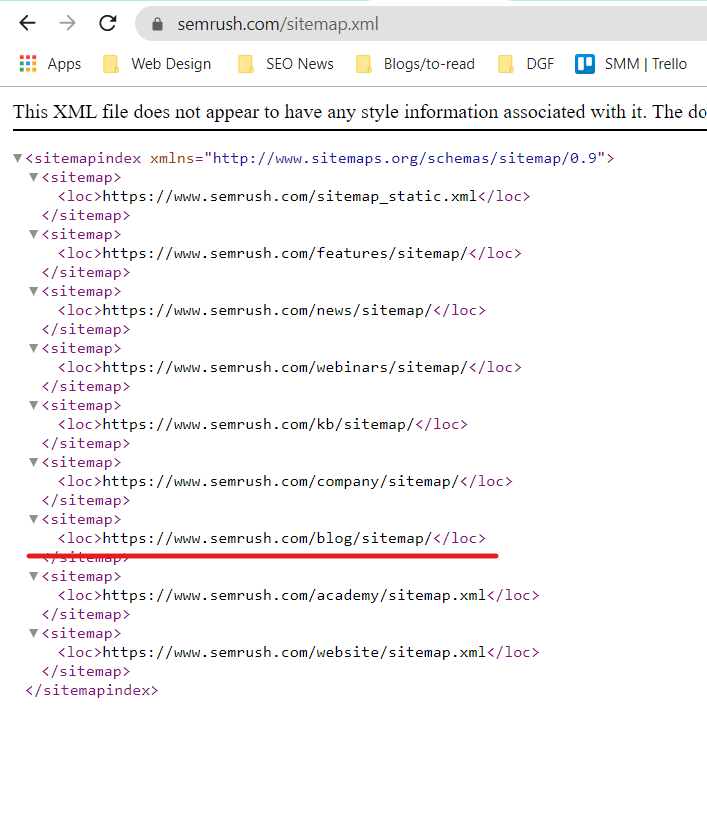Open the Web Design bookmarks folder
The width and height of the screenshot is (707, 817).
click(157, 64)
